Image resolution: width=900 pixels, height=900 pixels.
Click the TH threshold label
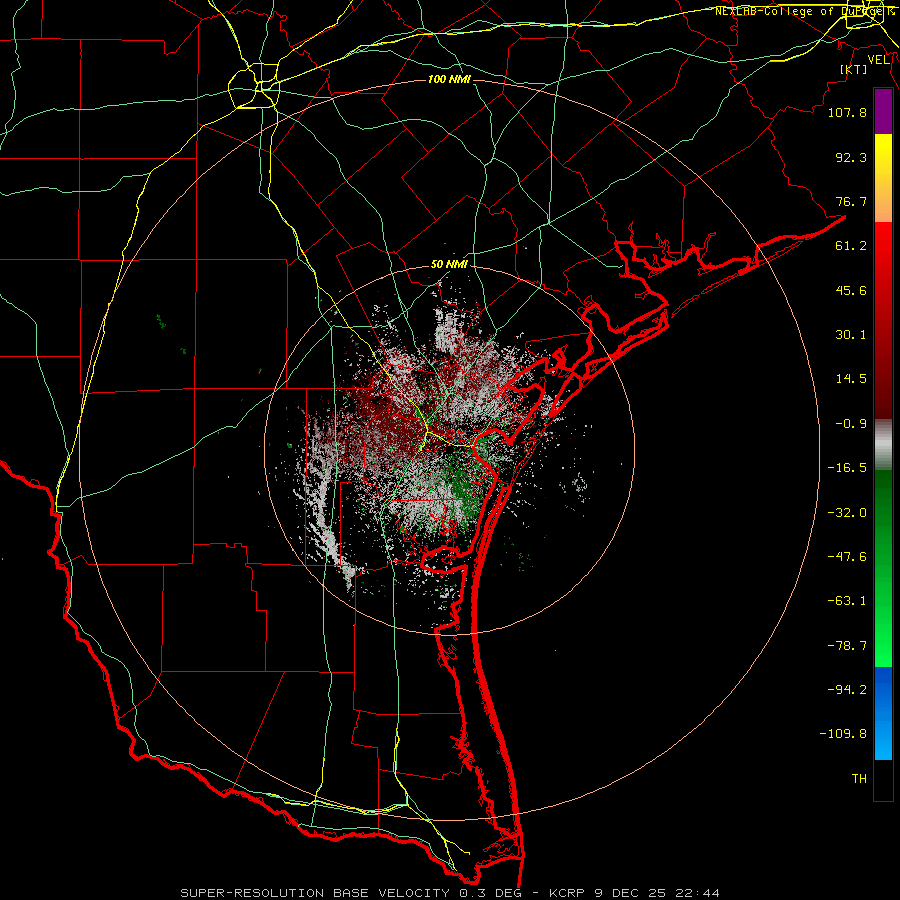coord(859,779)
